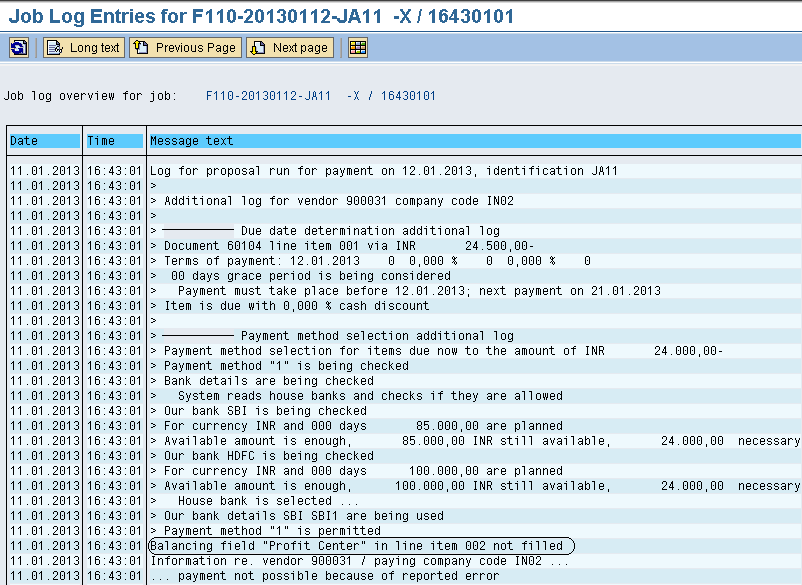Viewport: 802px width, 585px height.
Task: Click the Next page button
Action: pyautogui.click(x=289, y=47)
